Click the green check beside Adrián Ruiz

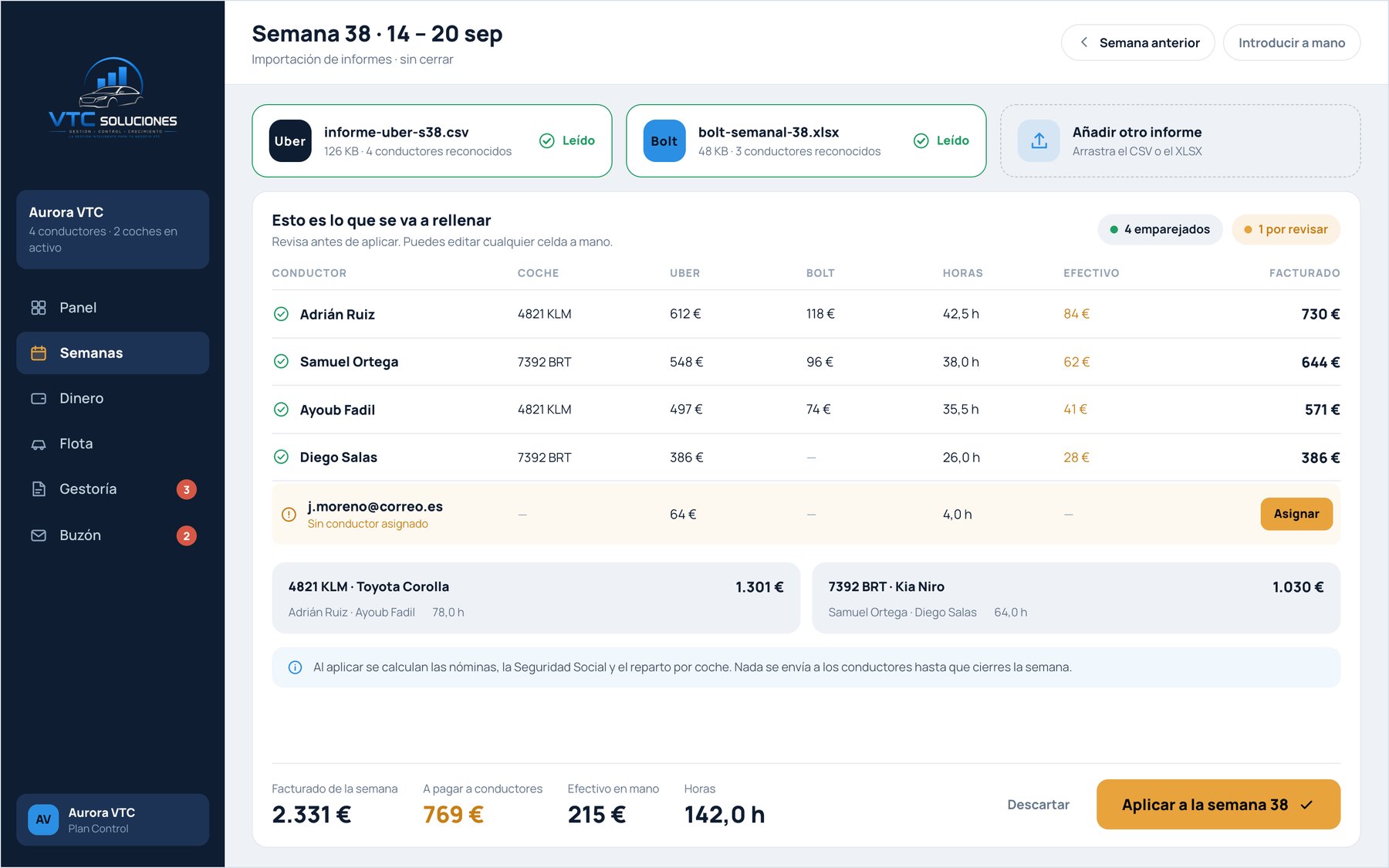tap(282, 314)
